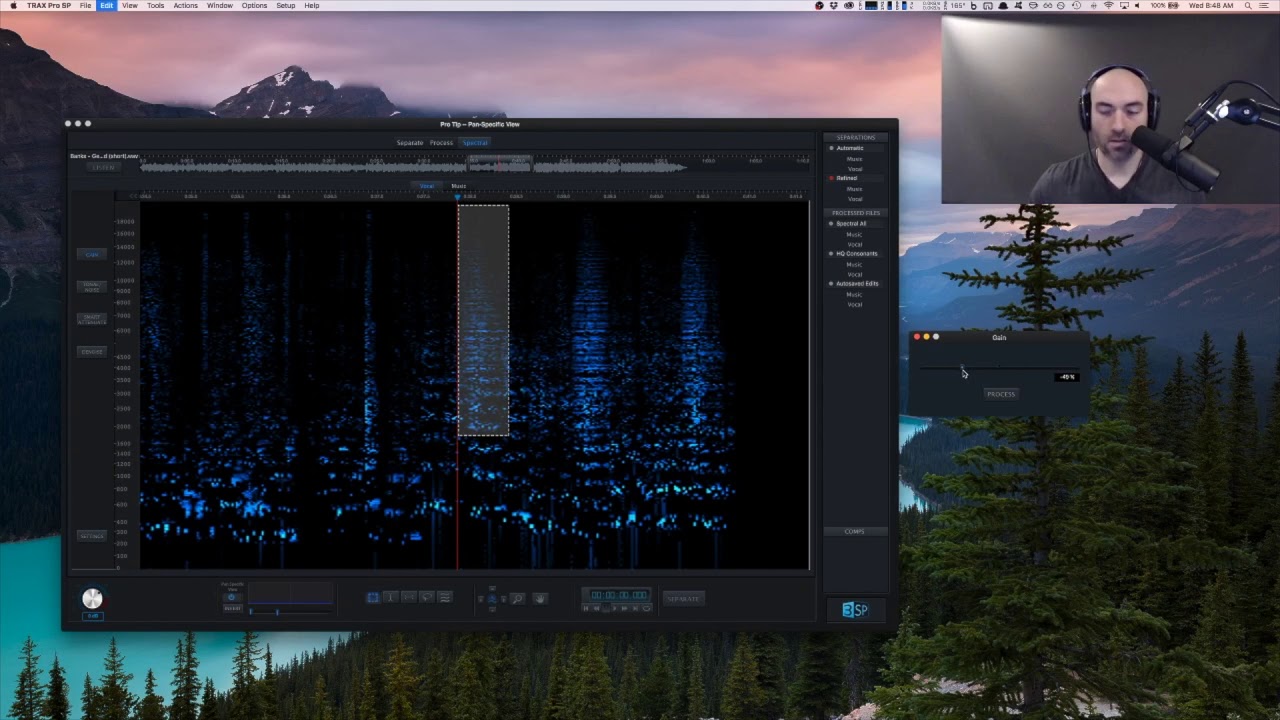1280x720 pixels.
Task: Select Music under HQ Consonants
Action: click(854, 265)
